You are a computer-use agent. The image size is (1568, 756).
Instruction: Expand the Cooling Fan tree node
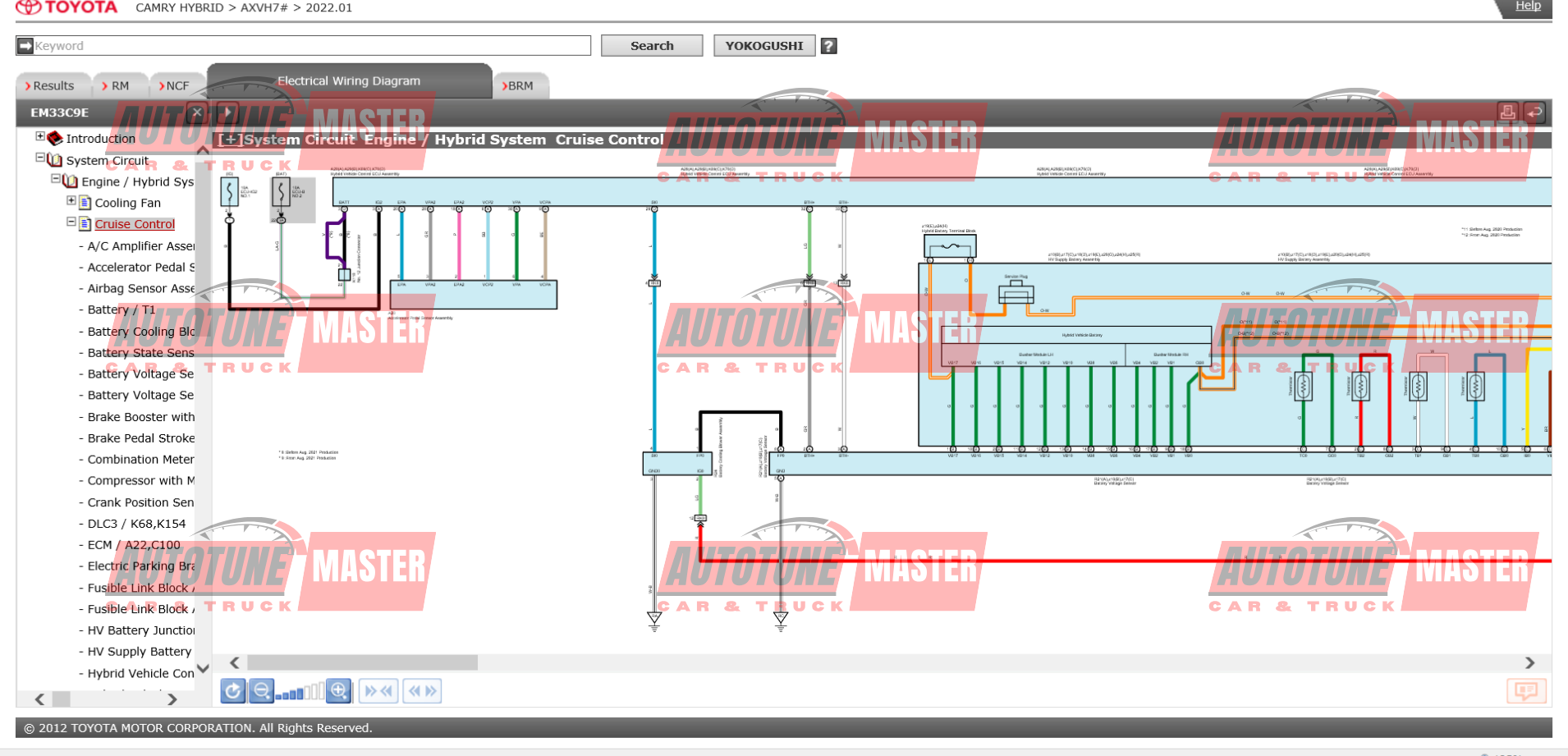71,200
